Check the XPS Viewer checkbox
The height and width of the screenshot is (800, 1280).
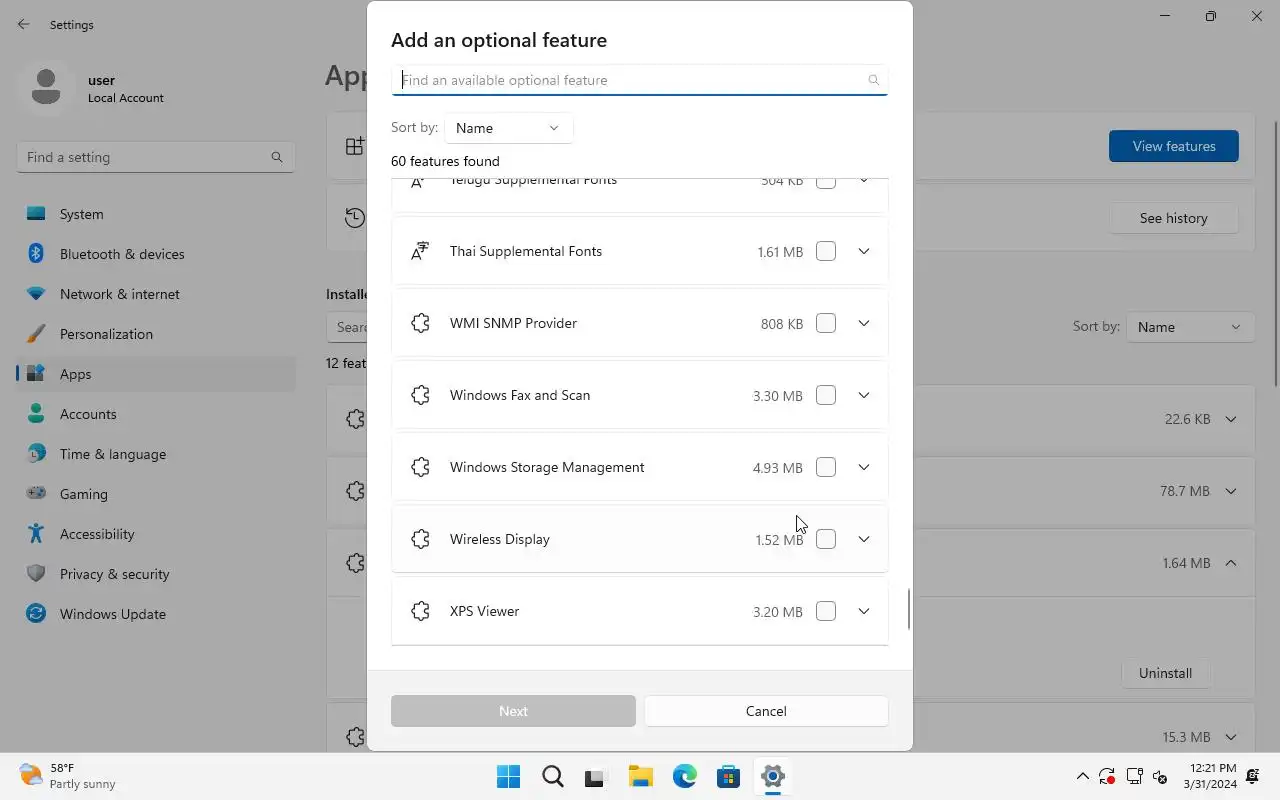click(826, 611)
